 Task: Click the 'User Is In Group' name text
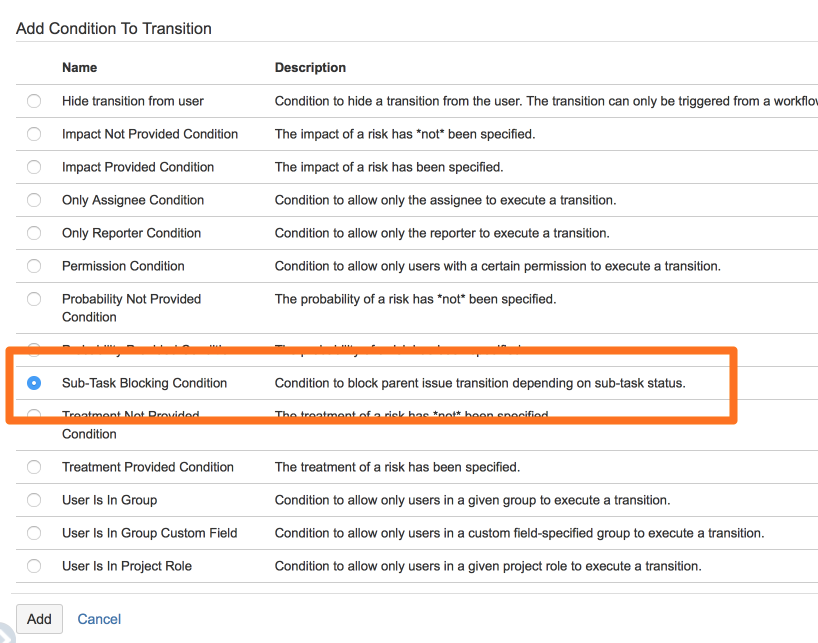(x=110, y=500)
